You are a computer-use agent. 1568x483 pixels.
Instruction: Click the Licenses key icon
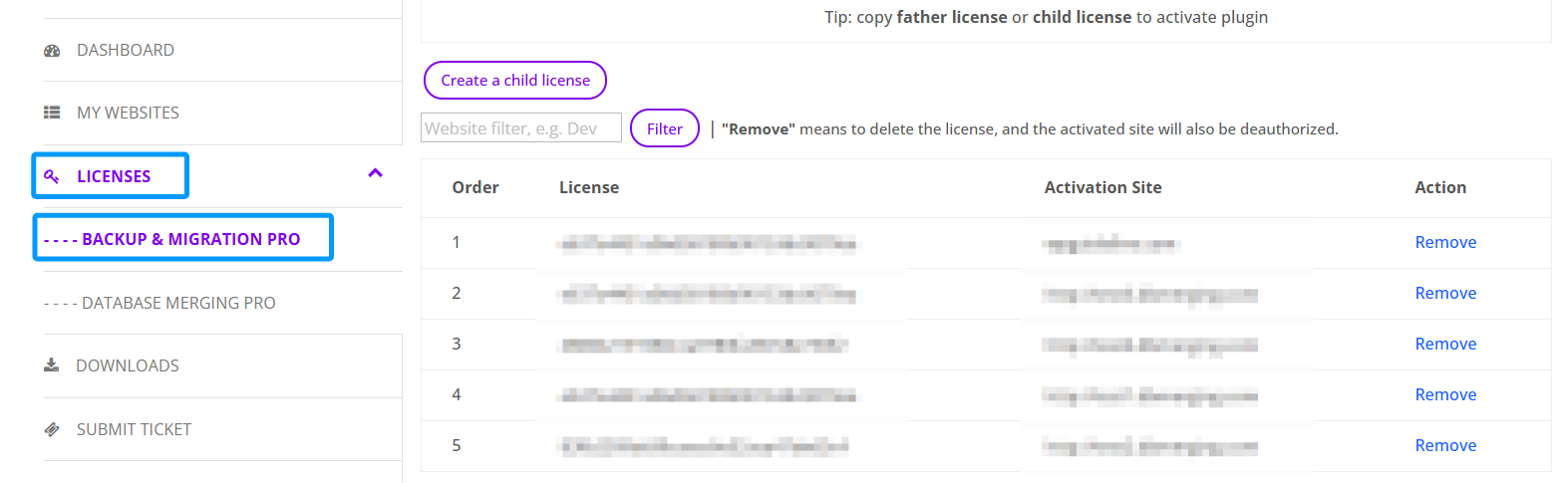[x=52, y=177]
